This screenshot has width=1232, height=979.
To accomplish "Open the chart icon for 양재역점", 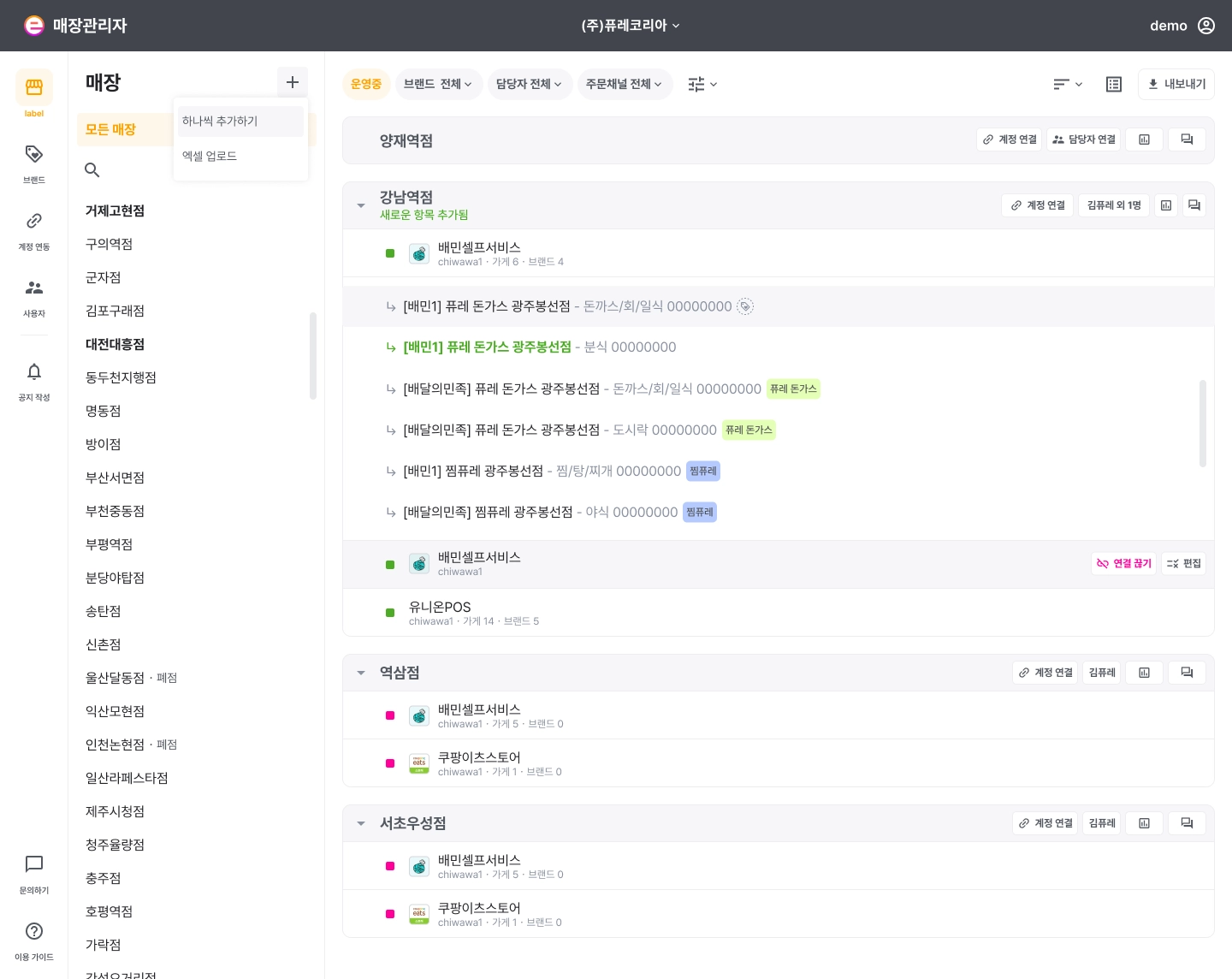I will tap(1144, 139).
